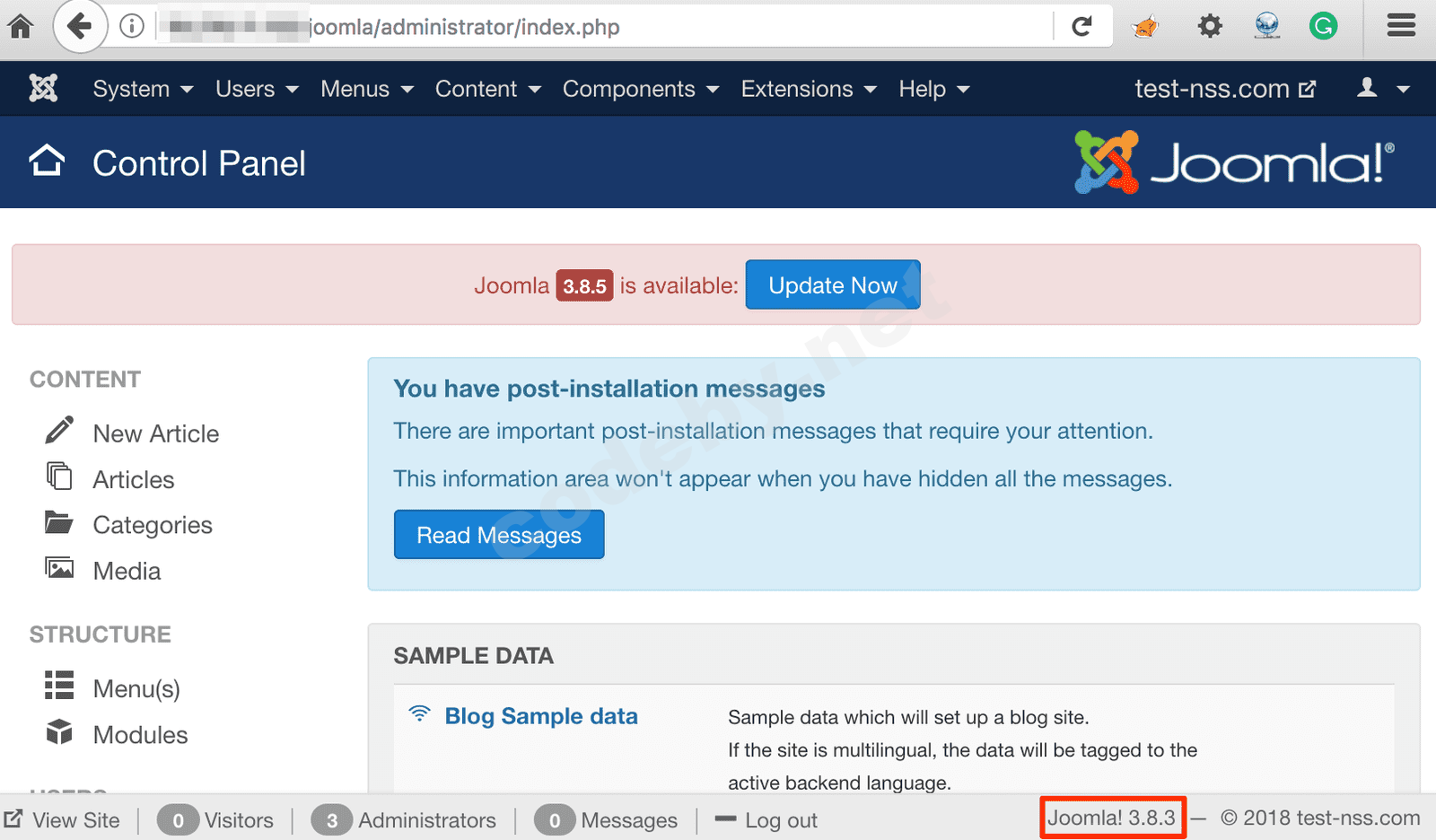This screenshot has width=1436, height=840.
Task: Open the Users dropdown menu
Action: point(257,89)
